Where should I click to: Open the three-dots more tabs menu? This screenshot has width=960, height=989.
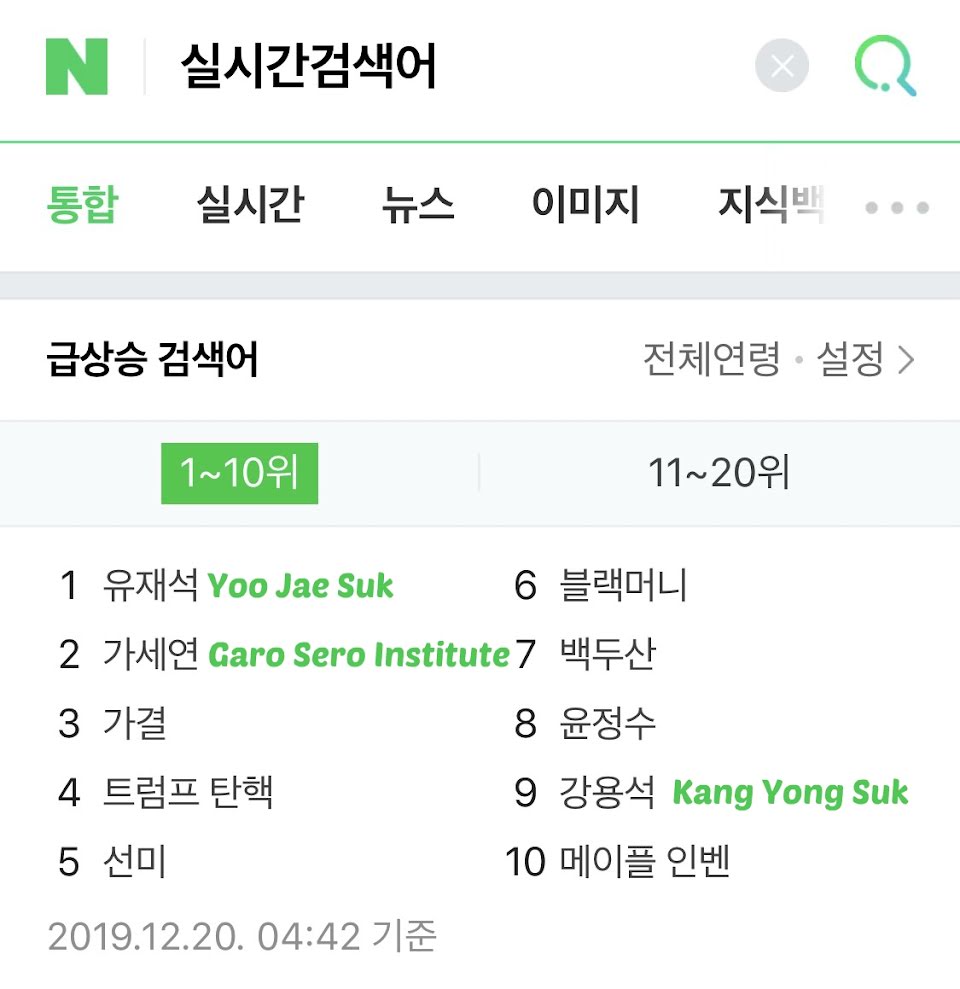tap(897, 208)
